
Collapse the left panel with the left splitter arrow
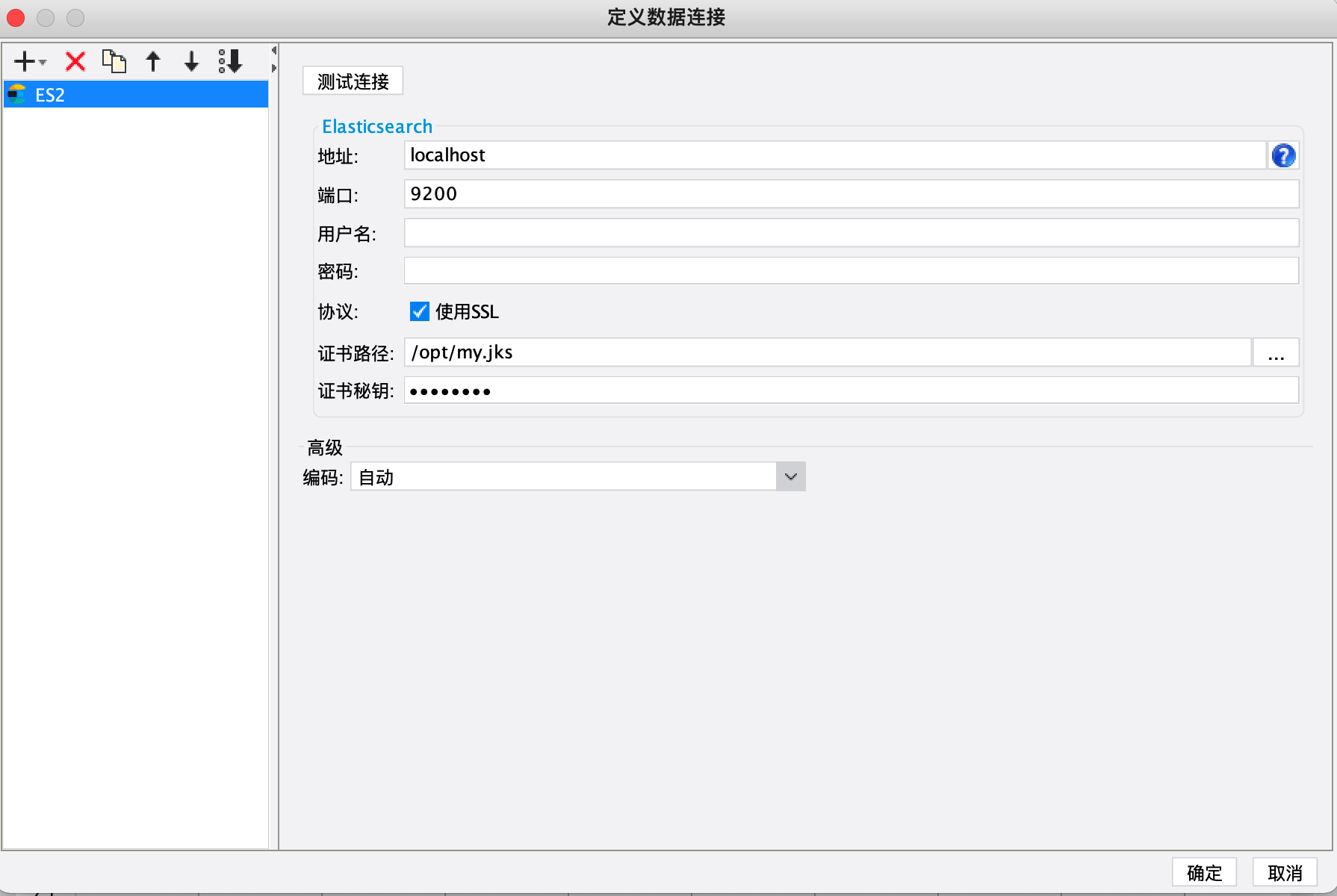273,51
